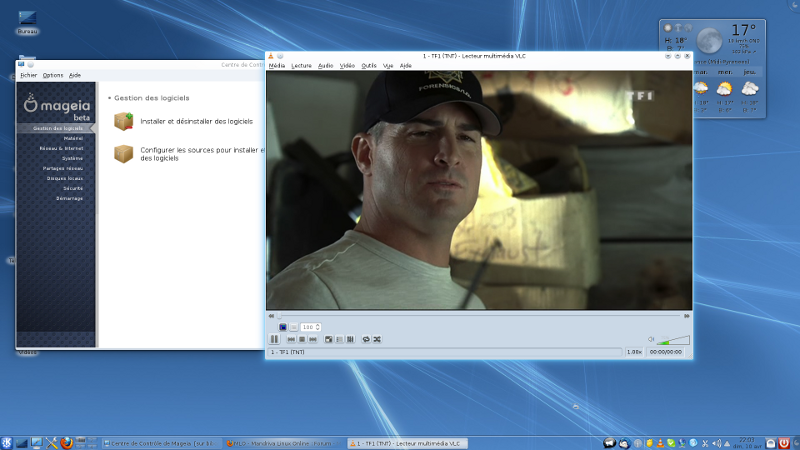The image size is (800, 450).
Task: Switch to MLO Mandriva Linux Online Firefox taskbar entry
Action: click(284, 443)
